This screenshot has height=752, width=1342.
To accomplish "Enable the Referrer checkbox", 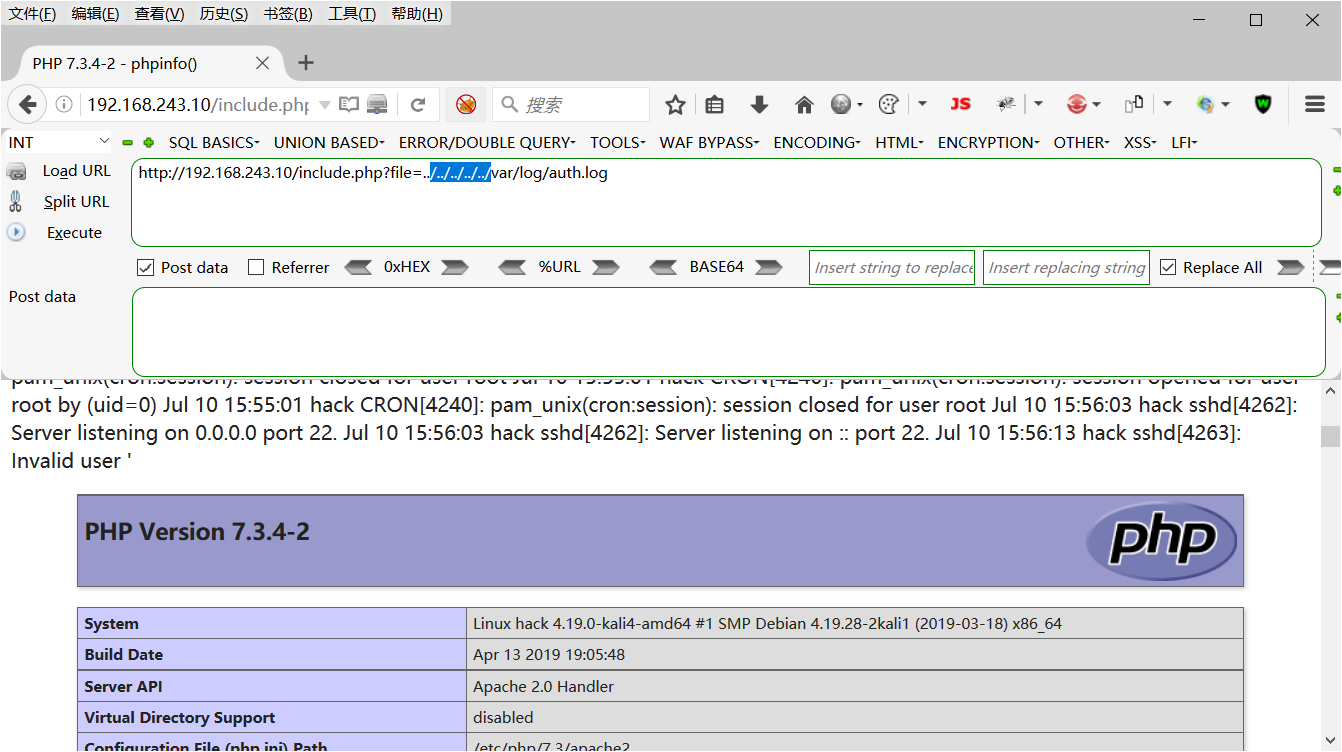I will point(256,267).
